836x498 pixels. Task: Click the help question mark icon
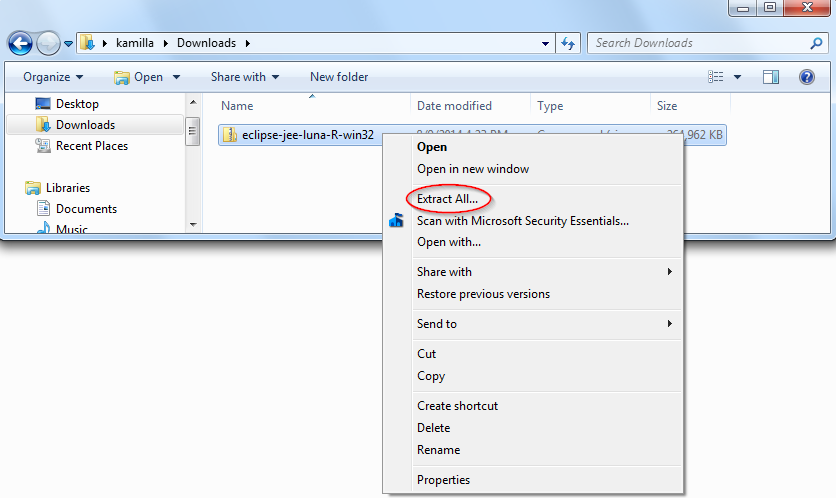click(806, 77)
